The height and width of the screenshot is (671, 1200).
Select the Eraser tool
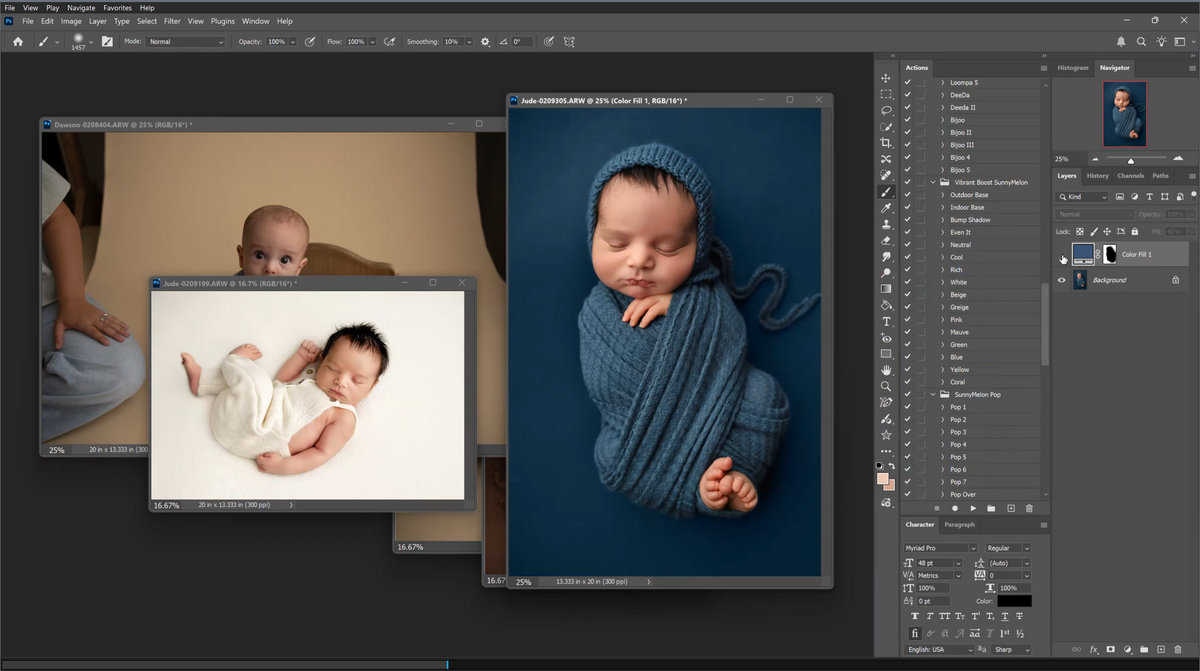pyautogui.click(x=886, y=240)
